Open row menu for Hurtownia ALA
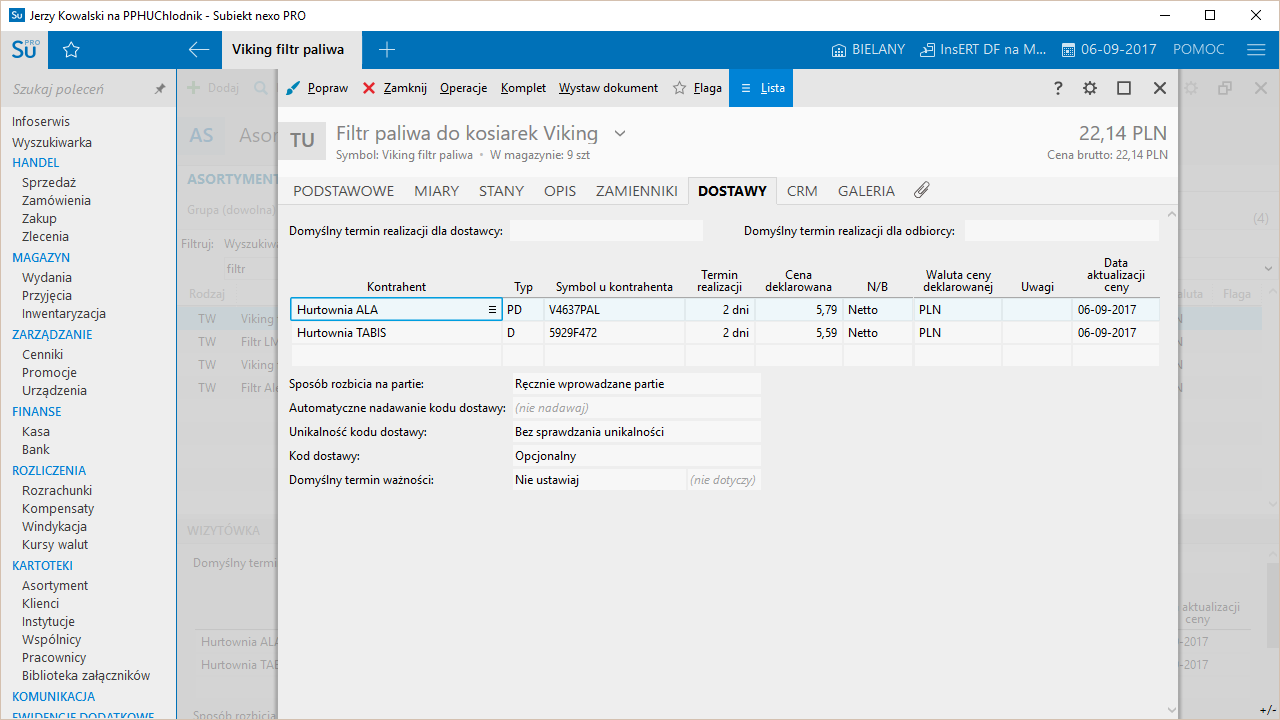Screen dimensions: 1280x720 (x=492, y=310)
